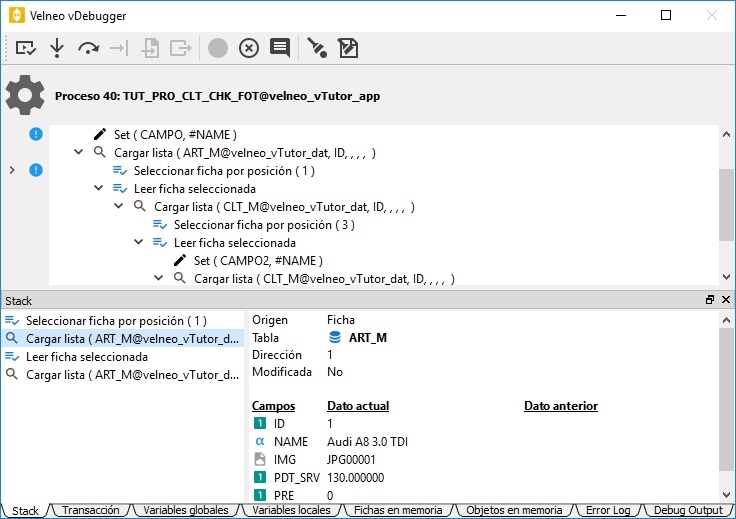The height and width of the screenshot is (519, 736).
Task: Click the first checklist run toolbar icon
Action: coord(26,47)
